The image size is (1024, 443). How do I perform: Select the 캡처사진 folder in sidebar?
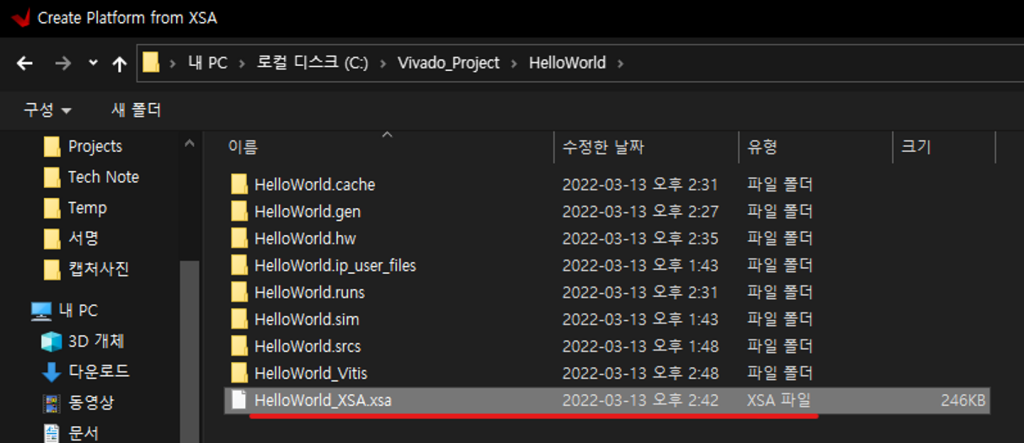click(x=99, y=269)
